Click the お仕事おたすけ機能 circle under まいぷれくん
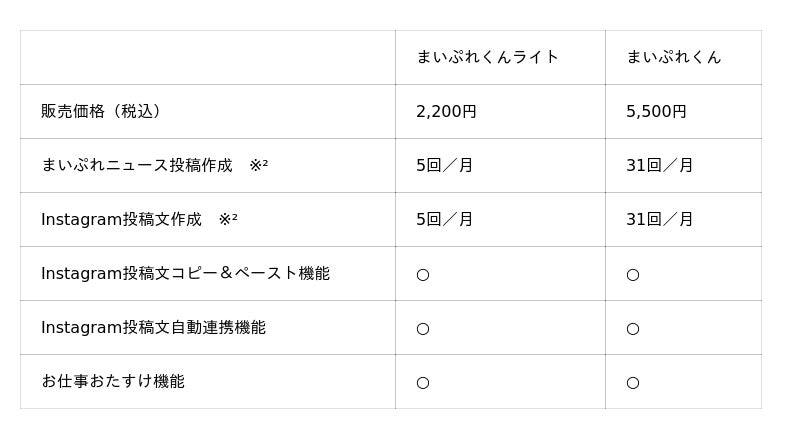The height and width of the screenshot is (439, 800). coord(633,382)
